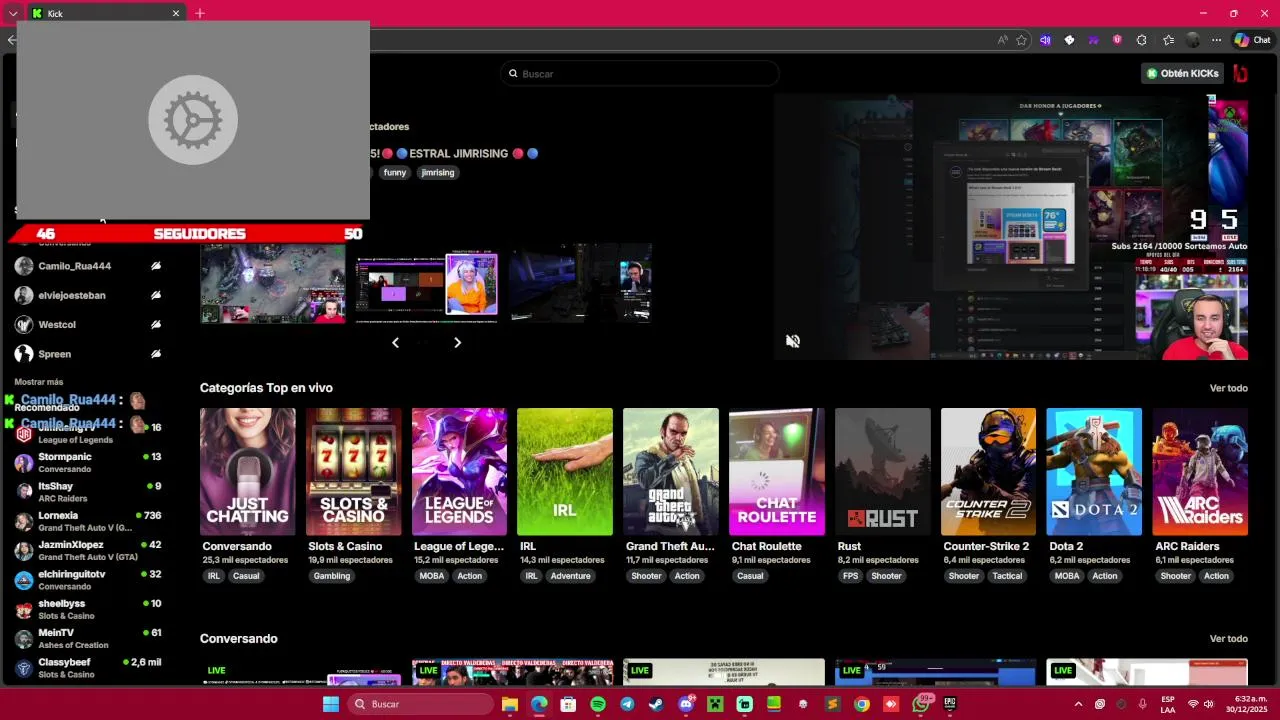Open the Dota 2 category thumbnail
1280x720 pixels.
[1094, 471]
